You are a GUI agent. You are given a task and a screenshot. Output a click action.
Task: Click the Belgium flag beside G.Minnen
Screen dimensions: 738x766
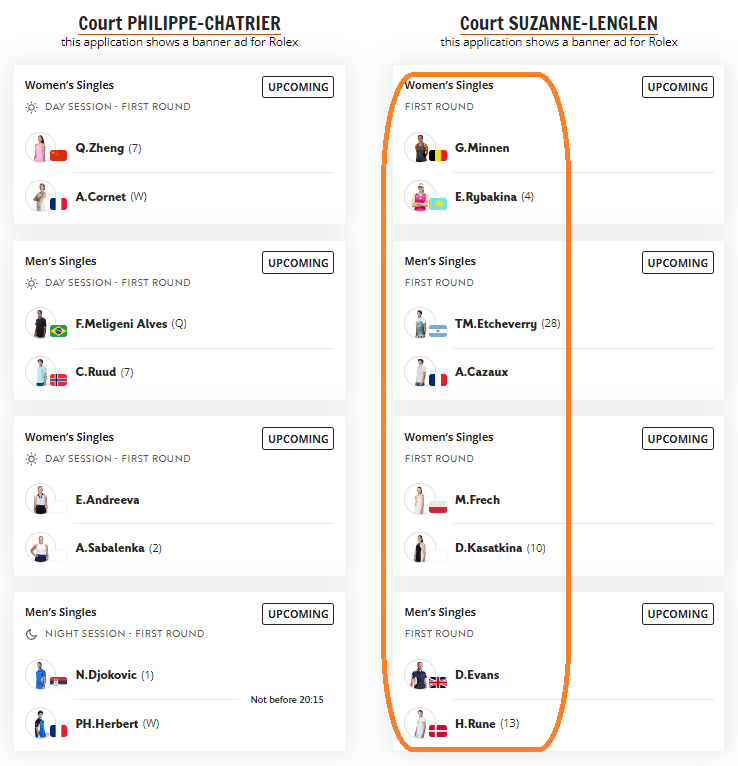[x=438, y=155]
